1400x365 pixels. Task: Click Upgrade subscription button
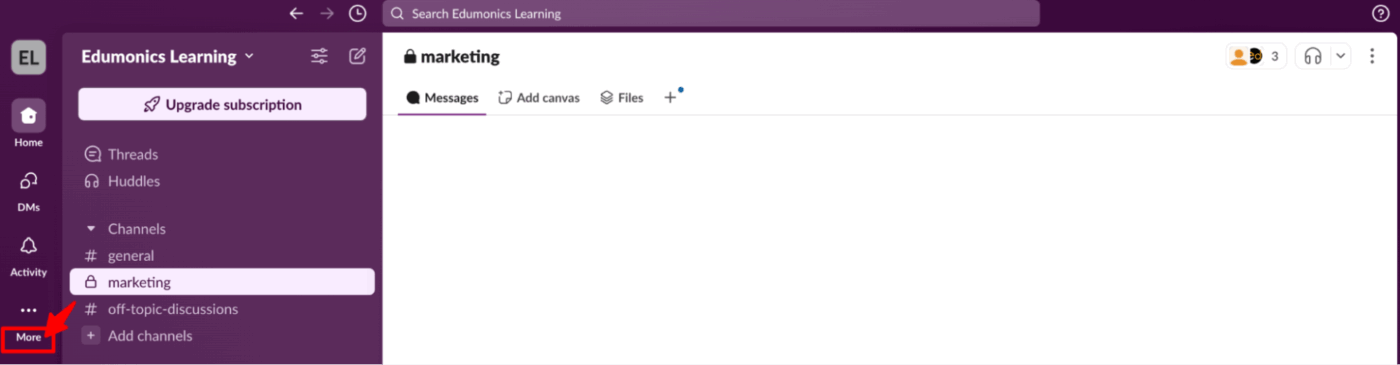click(222, 104)
